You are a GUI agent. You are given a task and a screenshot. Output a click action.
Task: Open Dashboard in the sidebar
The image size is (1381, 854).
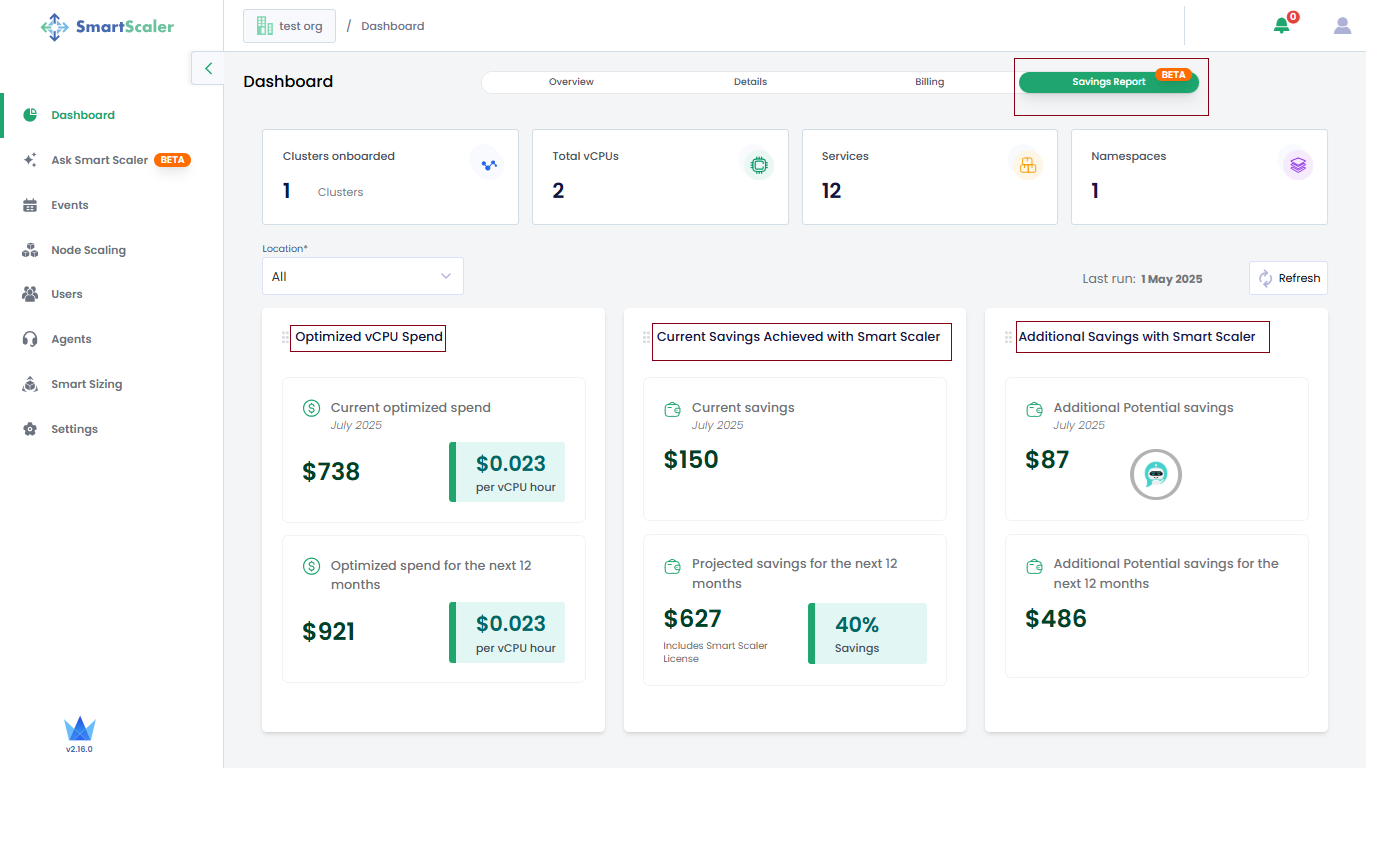83,115
